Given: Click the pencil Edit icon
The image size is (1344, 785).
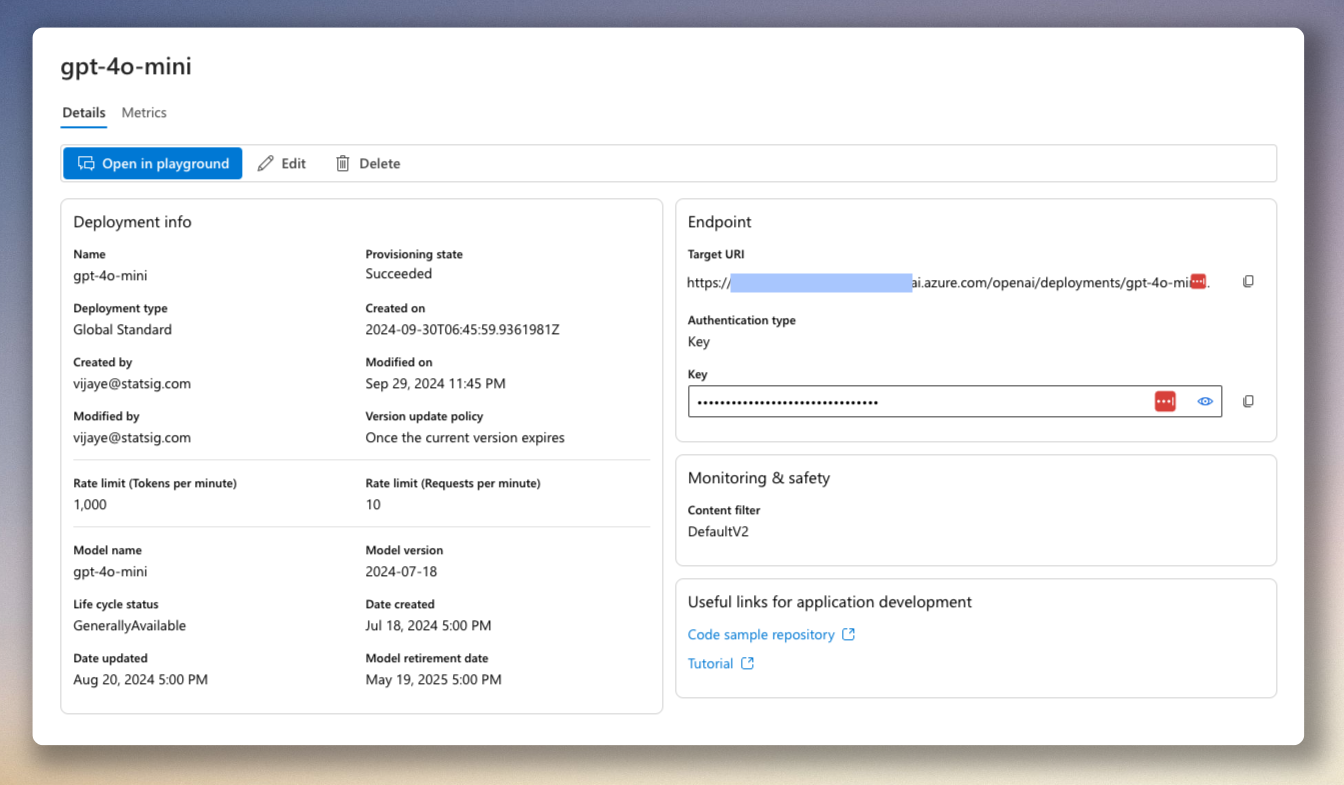Looking at the screenshot, I should point(266,162).
